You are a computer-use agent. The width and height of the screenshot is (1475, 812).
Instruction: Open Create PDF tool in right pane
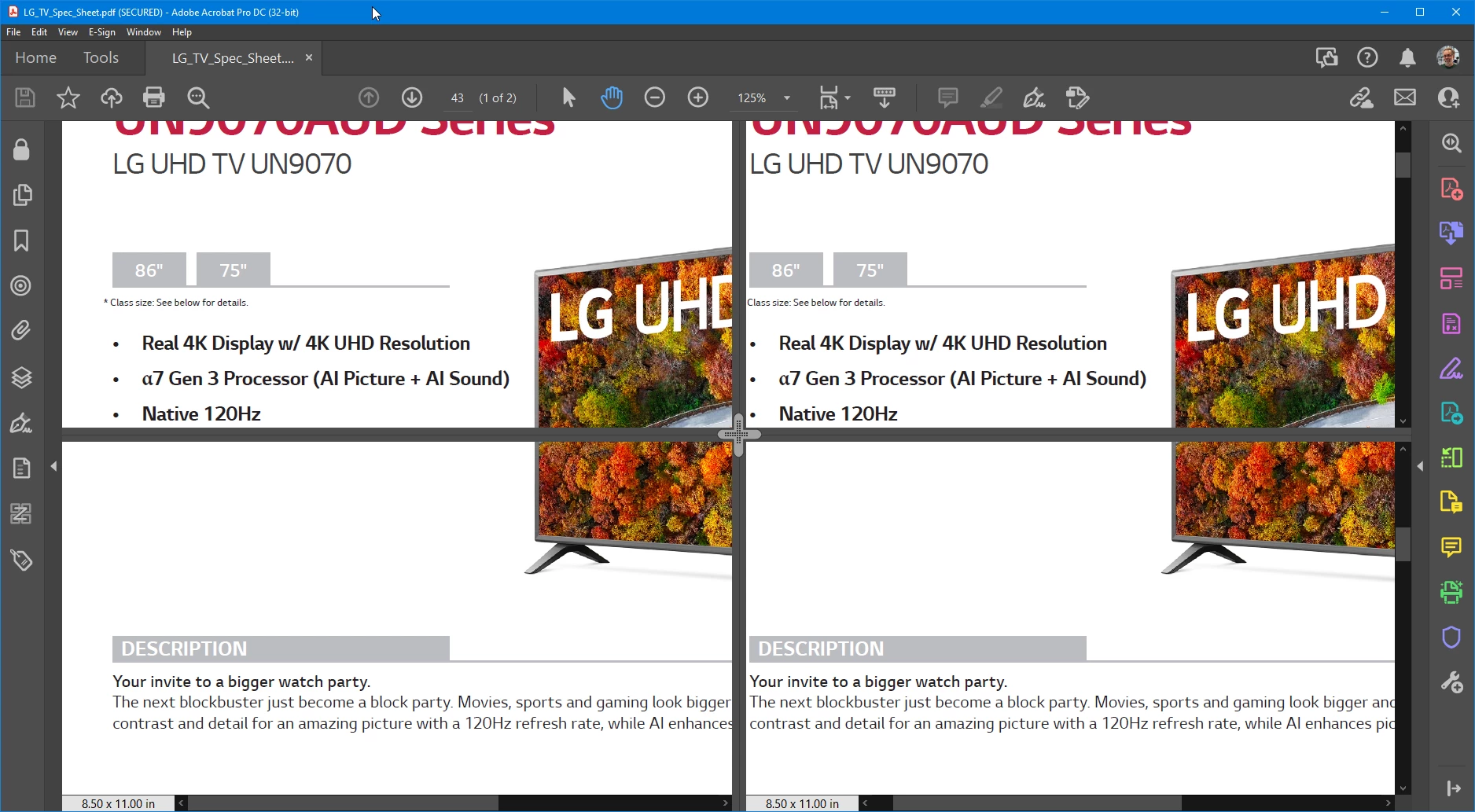click(1451, 189)
